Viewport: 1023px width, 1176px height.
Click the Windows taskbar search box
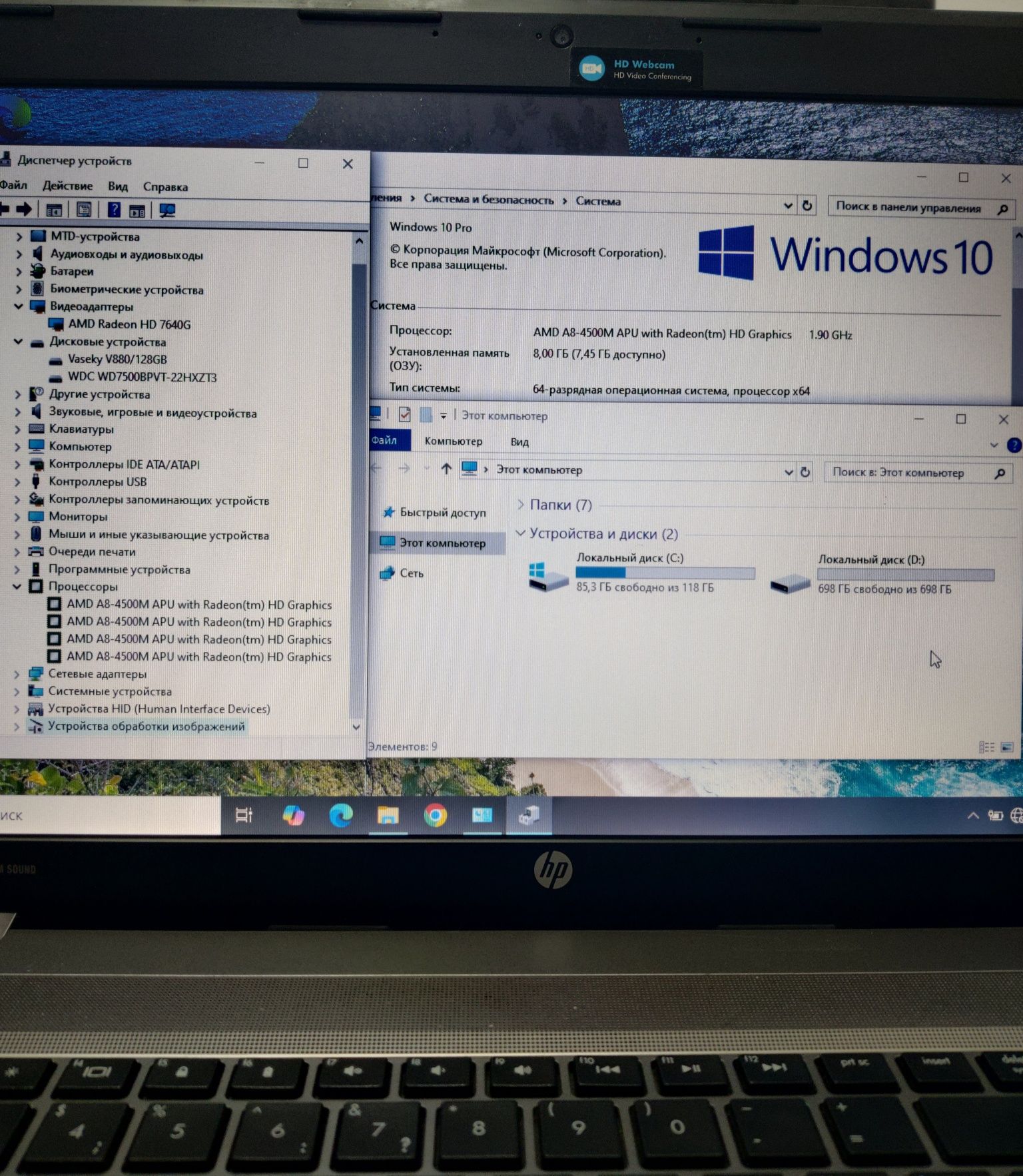tap(110, 815)
